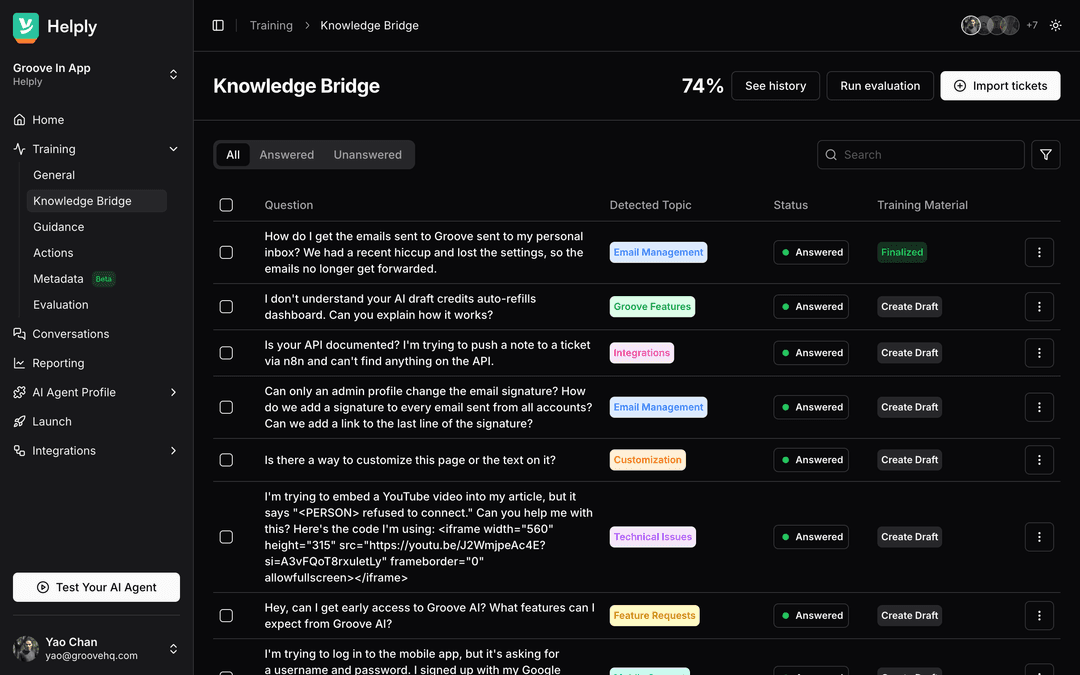The height and width of the screenshot is (675, 1080).
Task: Check the personal inbox forwarding question row
Action: (226, 253)
